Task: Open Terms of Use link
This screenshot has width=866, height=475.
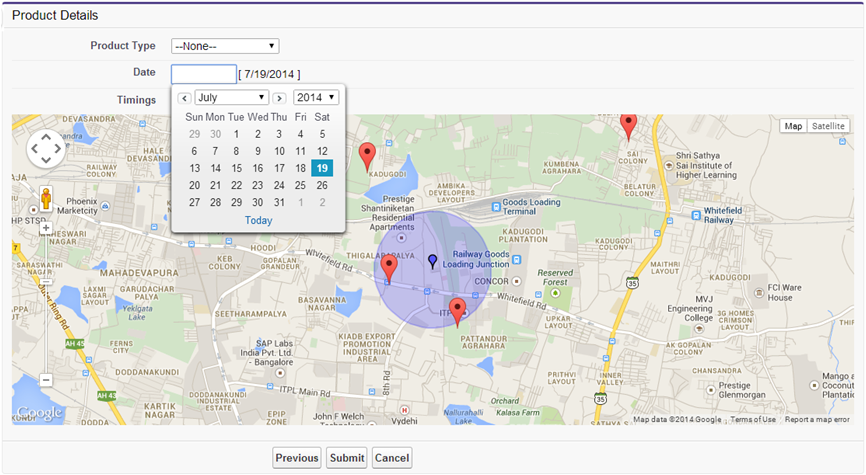Action: [753, 419]
